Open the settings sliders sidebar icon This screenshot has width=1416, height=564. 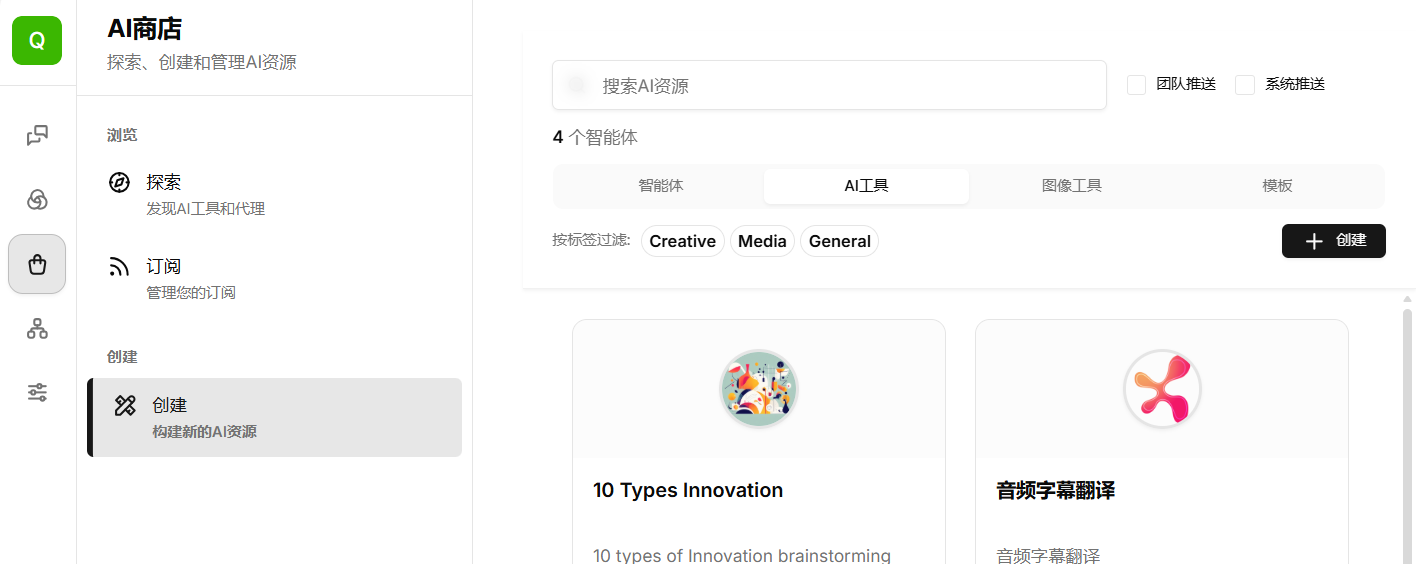pos(37,392)
